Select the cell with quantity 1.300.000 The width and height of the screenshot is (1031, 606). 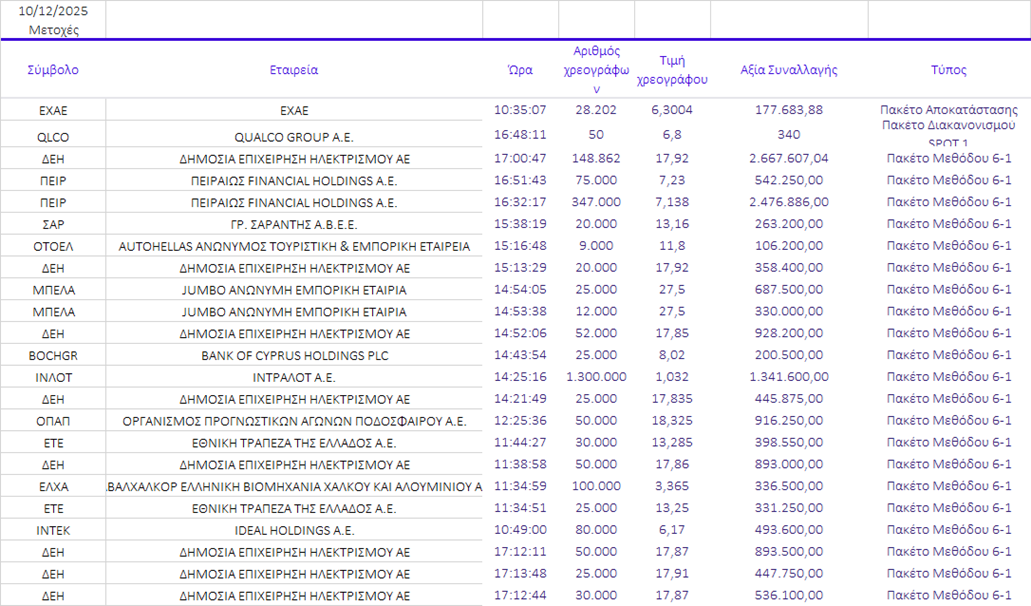click(x=596, y=377)
